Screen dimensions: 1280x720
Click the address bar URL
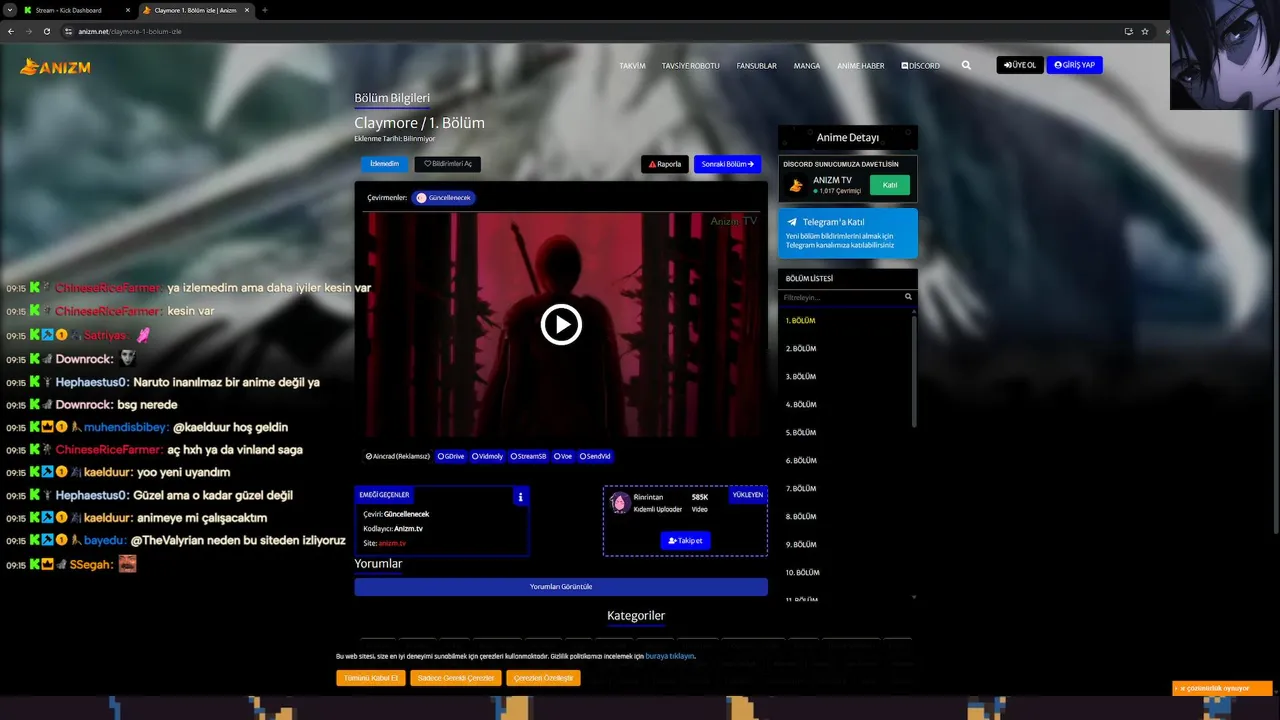coord(130,31)
